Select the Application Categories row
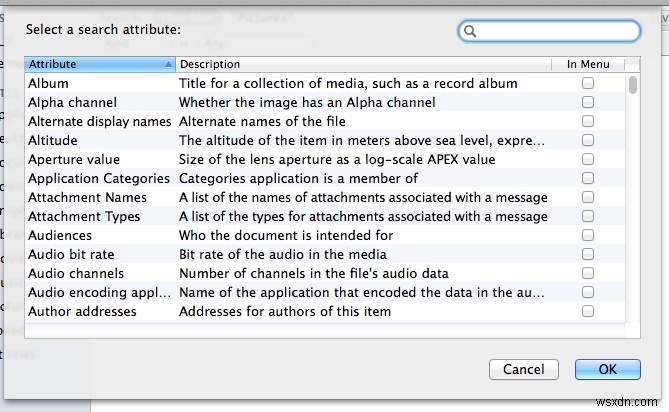Viewport: 669px width, 412px height. pyautogui.click(x=99, y=179)
